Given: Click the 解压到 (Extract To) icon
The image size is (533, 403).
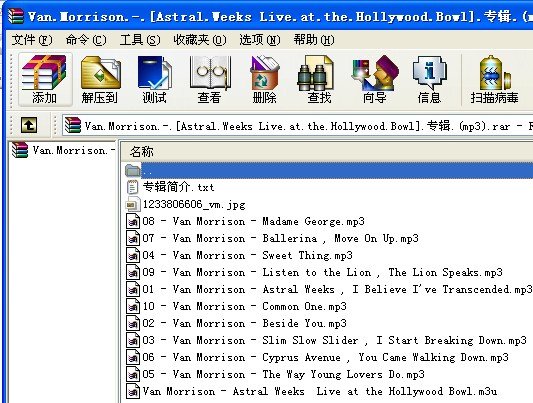Looking at the screenshot, I should (x=100, y=79).
